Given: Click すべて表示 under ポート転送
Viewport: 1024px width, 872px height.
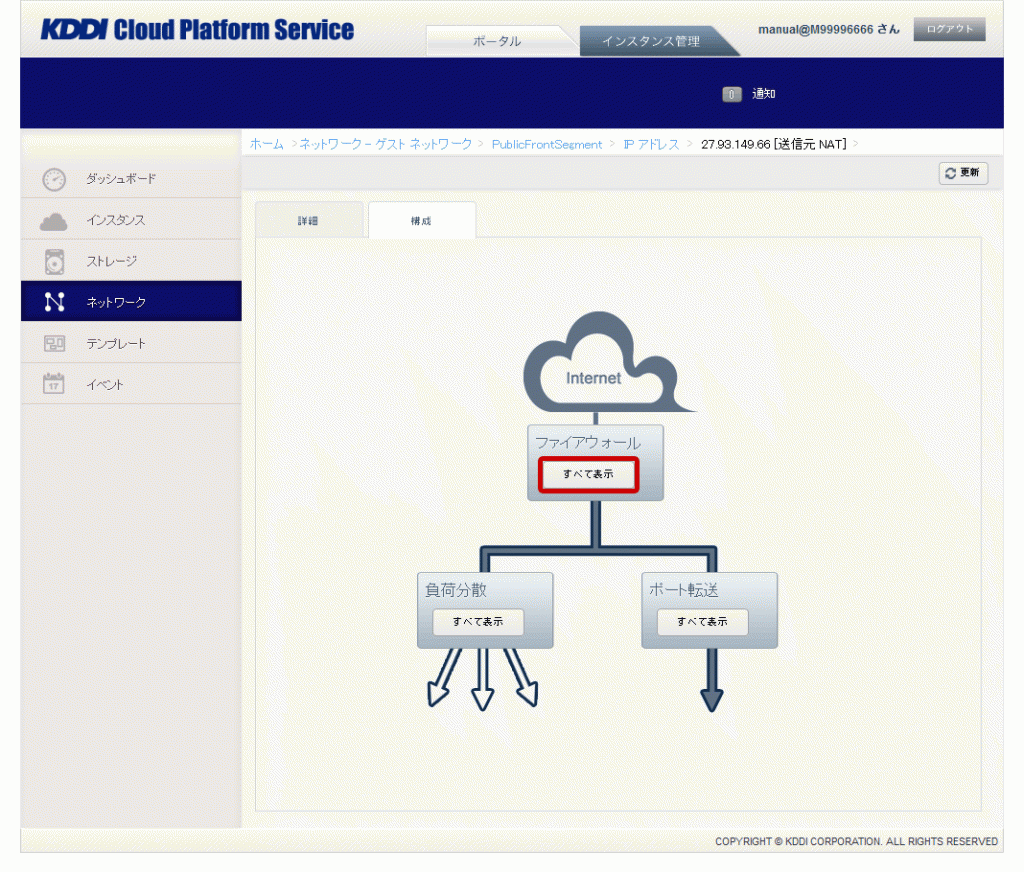Looking at the screenshot, I should click(x=702, y=622).
